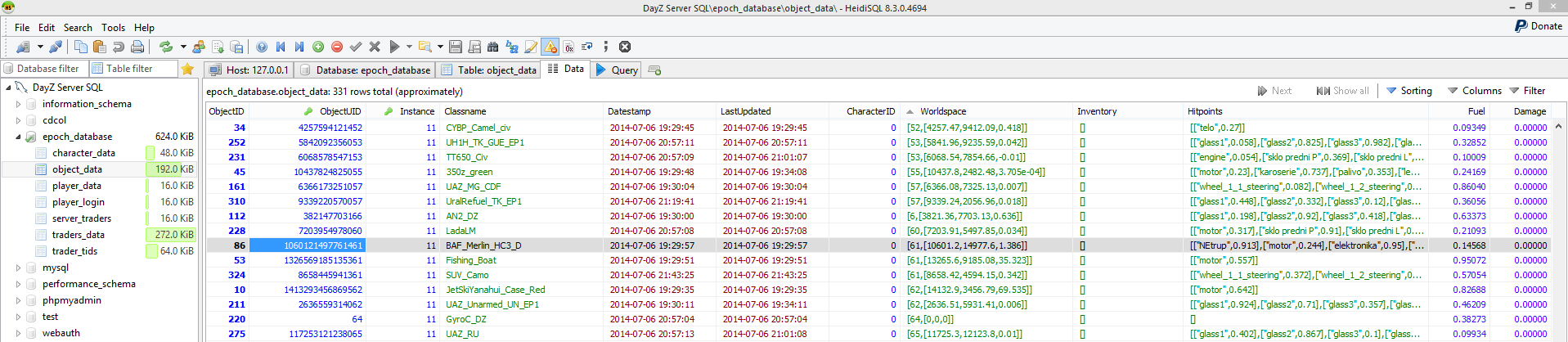Switch to the Host: 127.0.0.1 tab
This screenshot has height=342, width=1568.
tap(249, 70)
